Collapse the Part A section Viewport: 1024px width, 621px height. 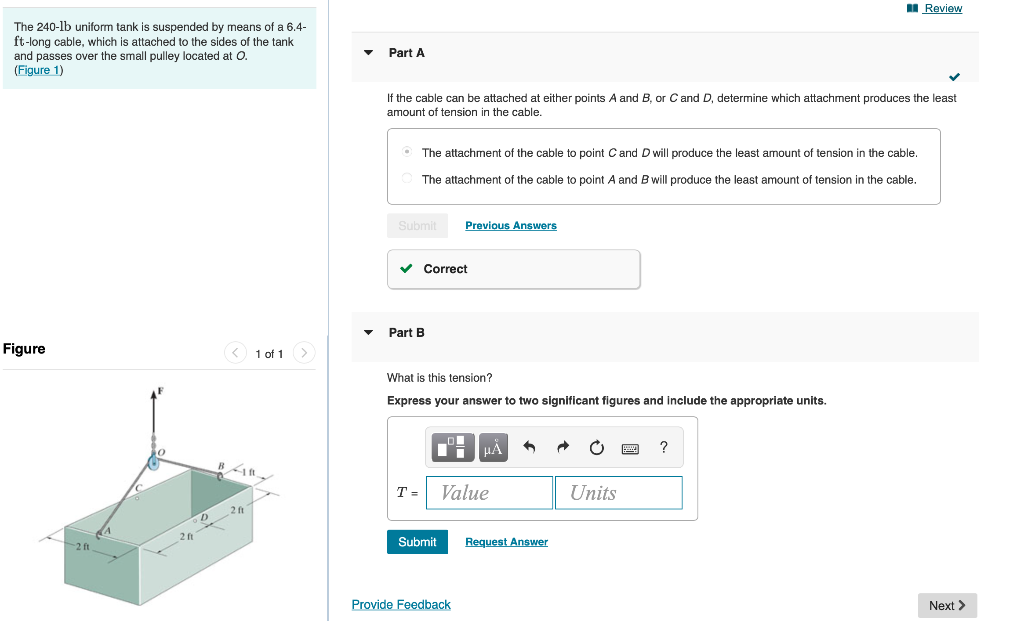click(368, 52)
